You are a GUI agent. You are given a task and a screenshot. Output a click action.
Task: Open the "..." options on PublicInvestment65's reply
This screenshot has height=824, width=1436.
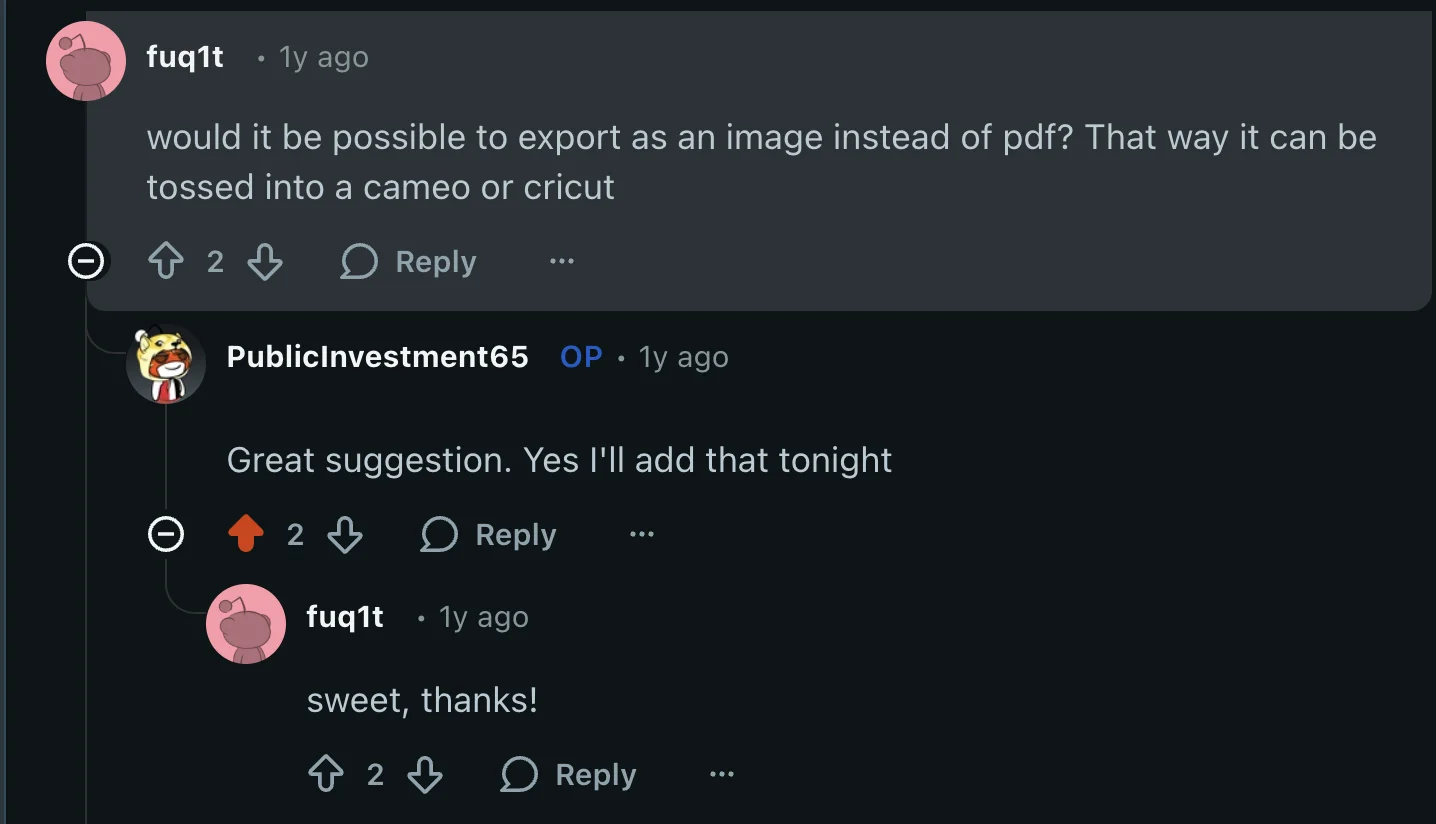[641, 534]
